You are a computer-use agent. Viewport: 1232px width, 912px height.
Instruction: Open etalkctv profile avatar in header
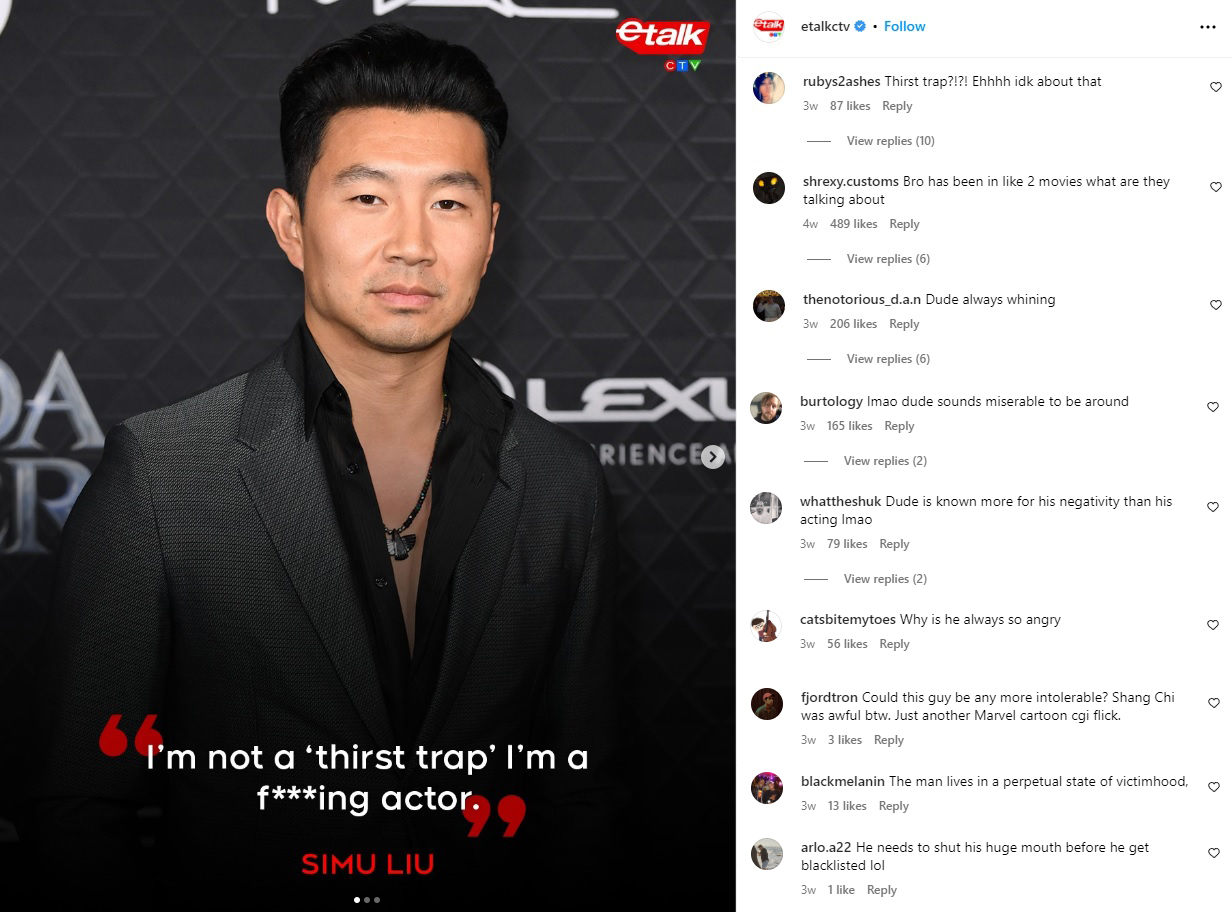(768, 27)
